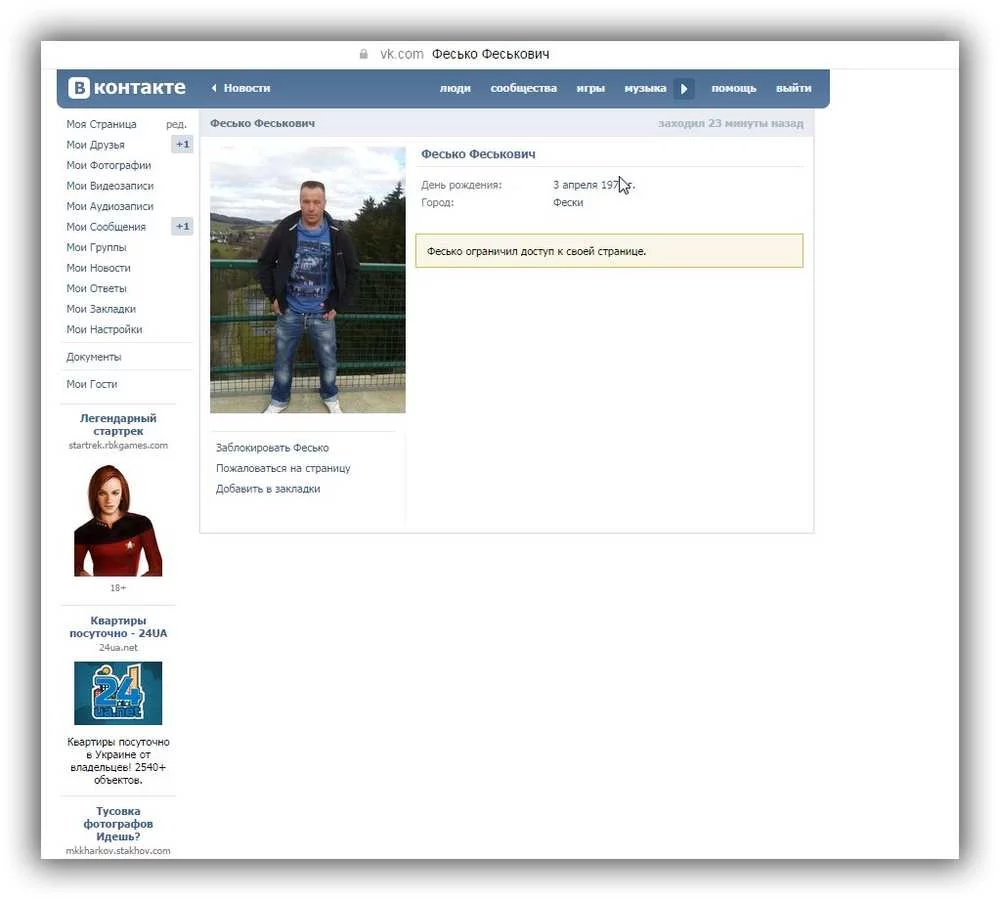Open Мои Группы
This screenshot has height=900, width=1000.
click(96, 247)
